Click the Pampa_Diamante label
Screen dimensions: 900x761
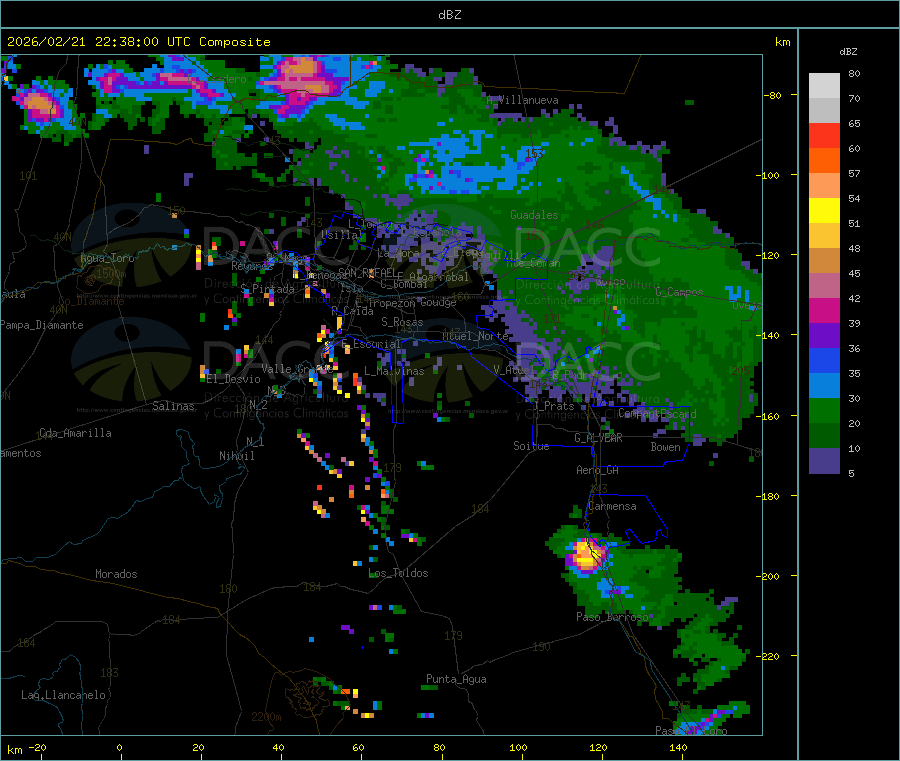[42, 325]
